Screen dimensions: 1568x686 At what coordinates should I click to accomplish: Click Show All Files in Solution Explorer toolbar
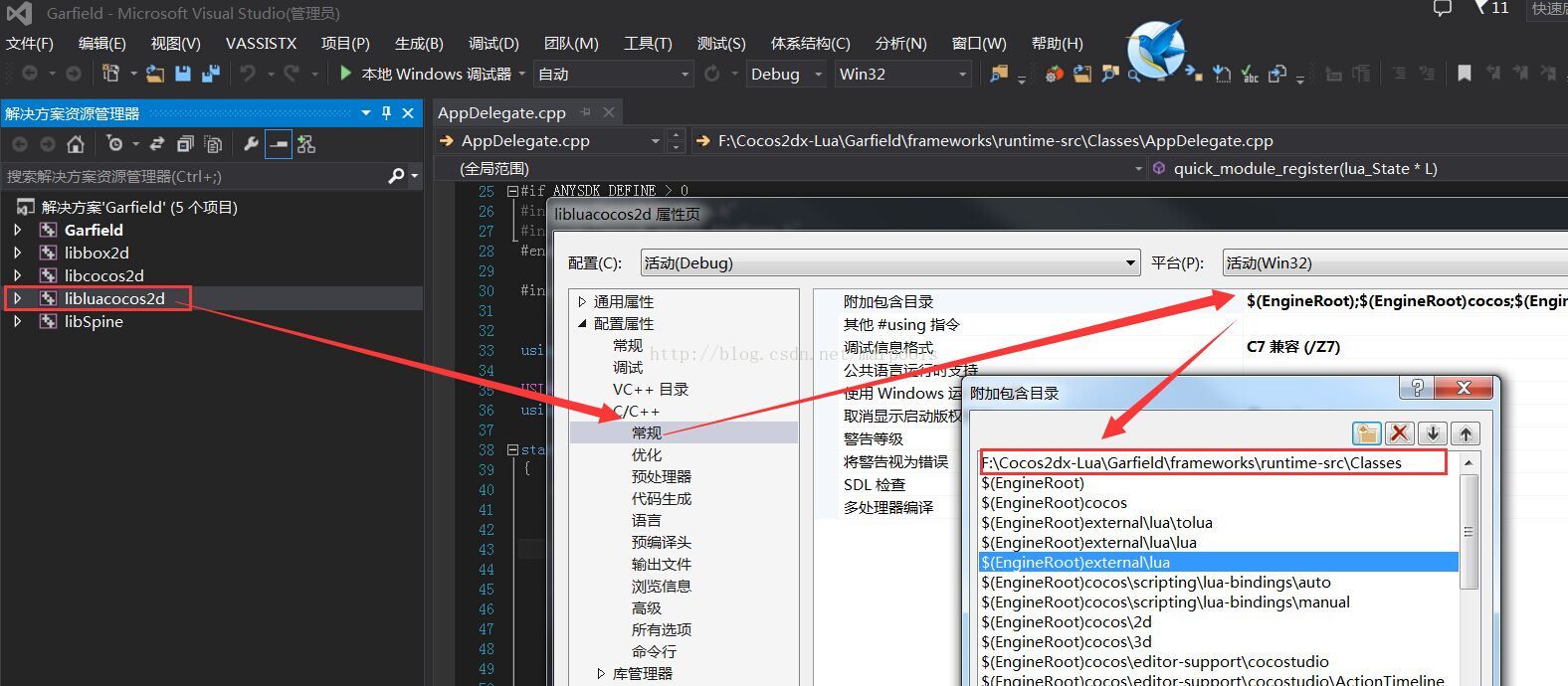[213, 144]
